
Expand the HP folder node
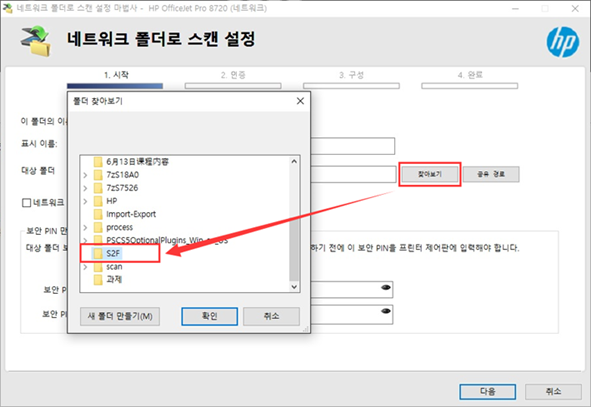[x=85, y=201]
